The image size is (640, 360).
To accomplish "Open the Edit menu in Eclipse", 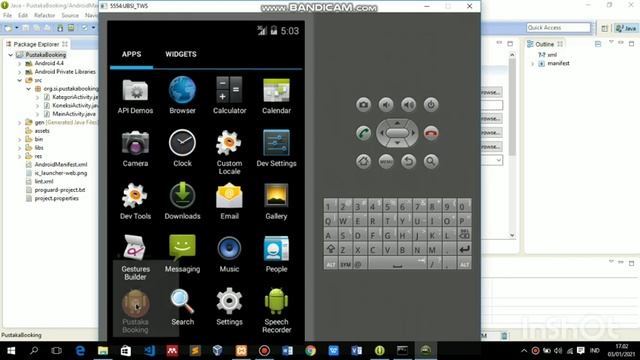I will [23, 16].
